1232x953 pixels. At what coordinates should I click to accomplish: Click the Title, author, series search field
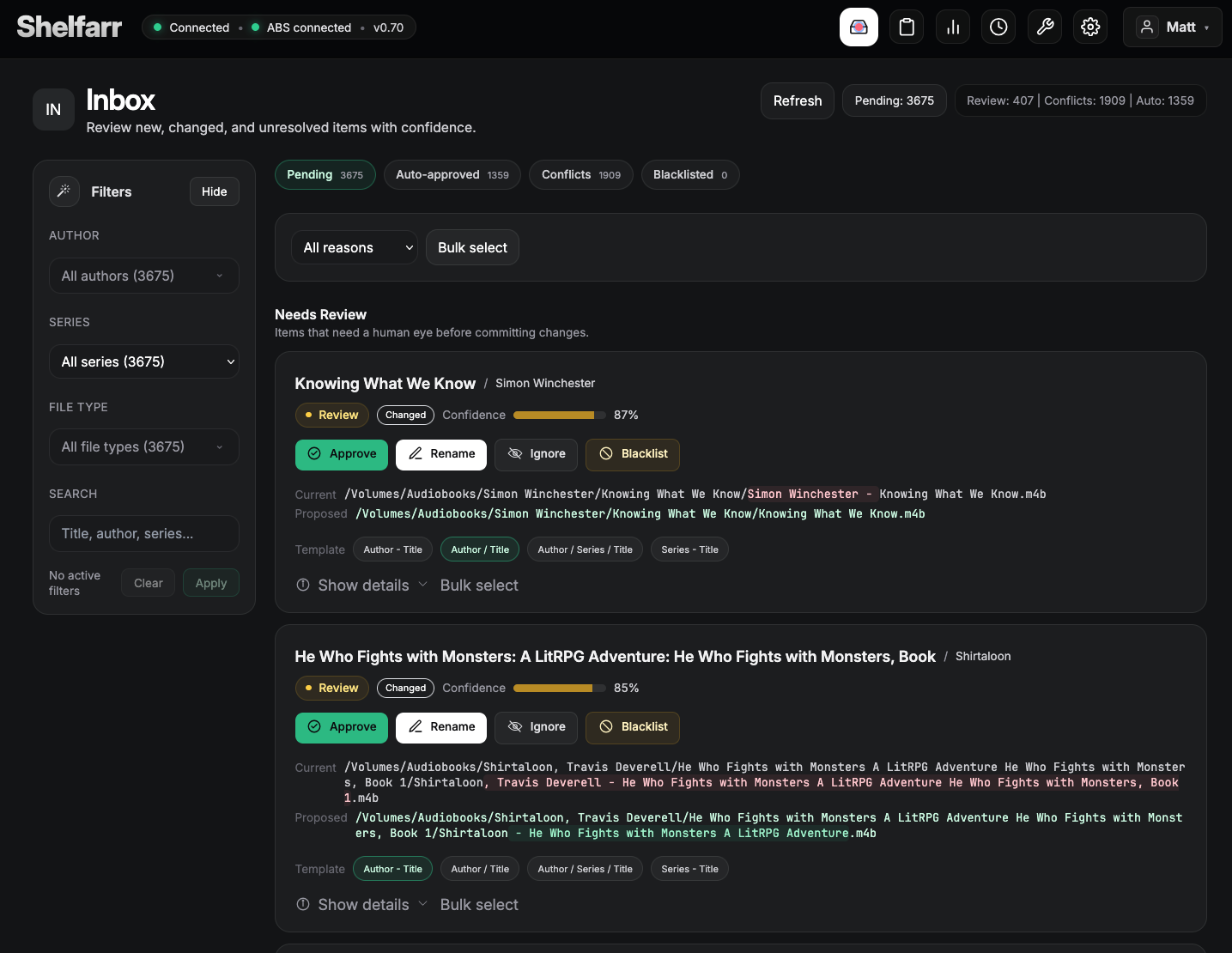click(x=143, y=533)
